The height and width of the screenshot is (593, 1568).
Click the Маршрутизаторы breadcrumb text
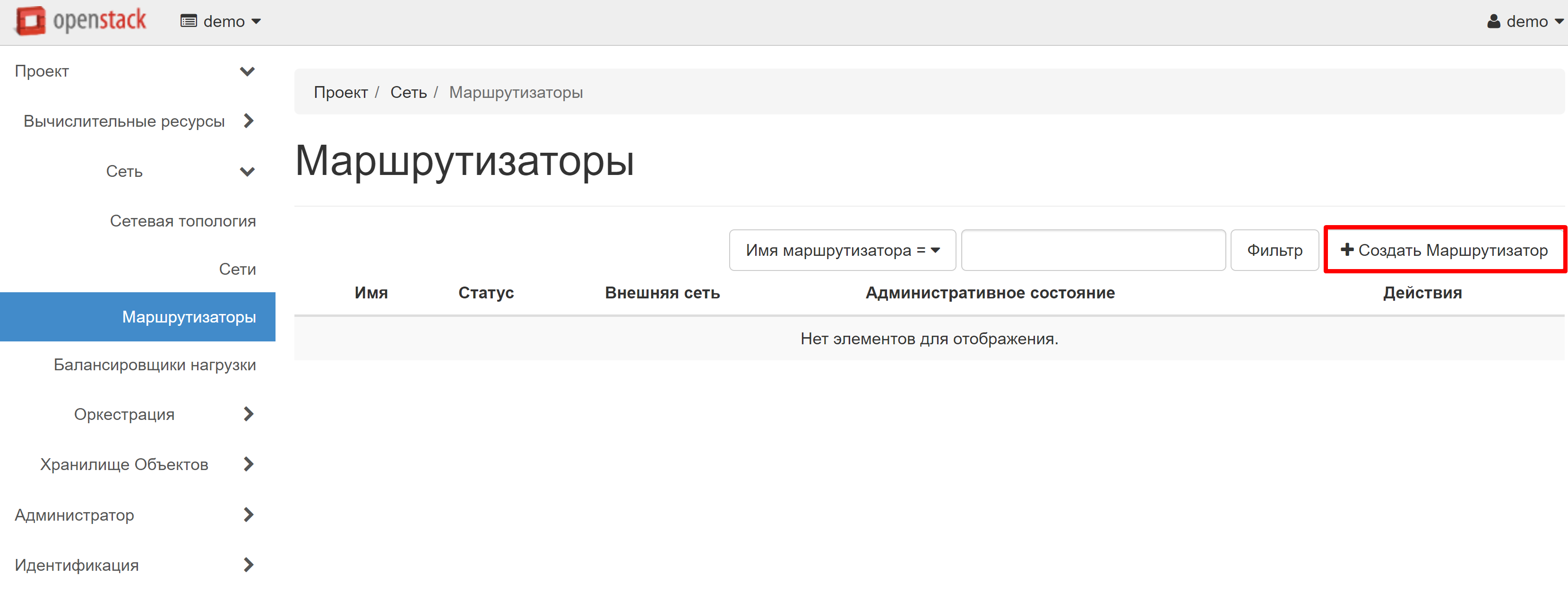click(x=516, y=92)
